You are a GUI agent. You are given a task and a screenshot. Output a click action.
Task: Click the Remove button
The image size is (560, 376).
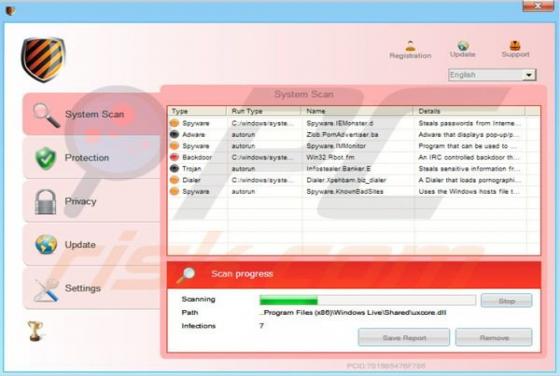coord(494,337)
